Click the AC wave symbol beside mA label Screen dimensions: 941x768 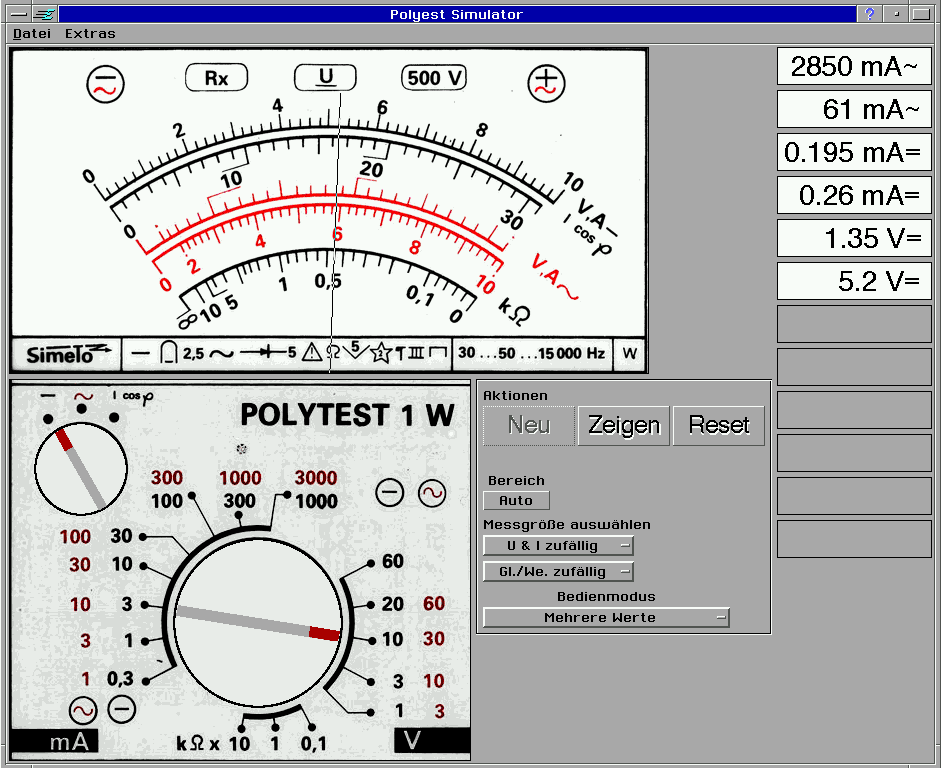tap(83, 709)
